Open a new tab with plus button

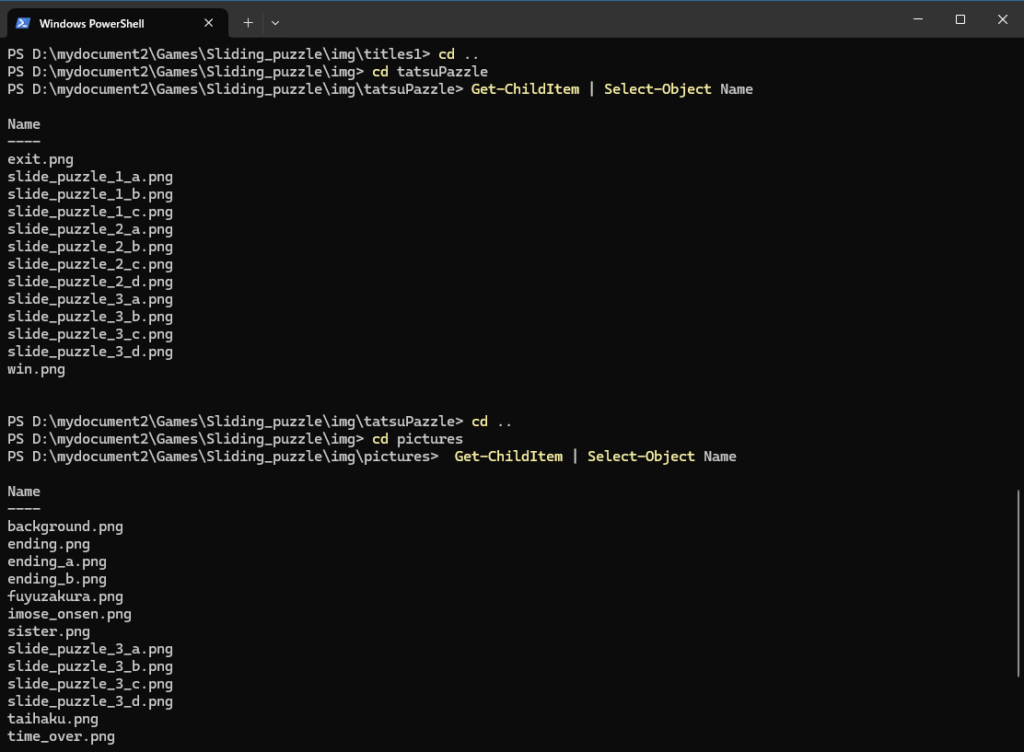(x=248, y=22)
